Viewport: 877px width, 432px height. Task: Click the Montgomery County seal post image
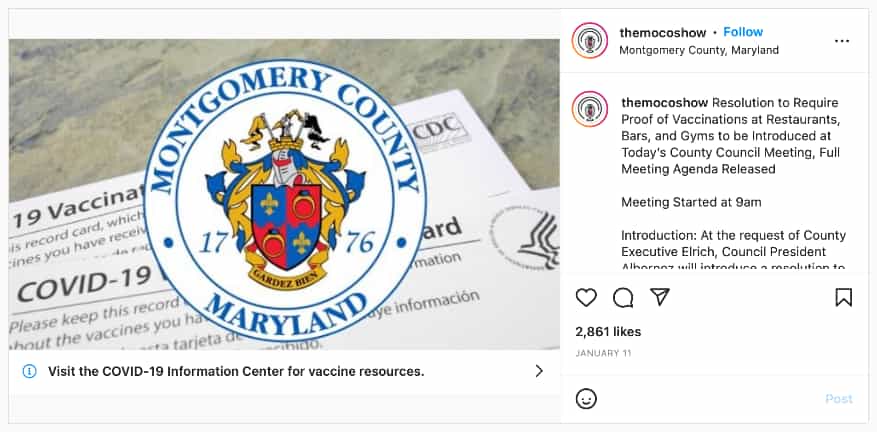pyautogui.click(x=284, y=195)
